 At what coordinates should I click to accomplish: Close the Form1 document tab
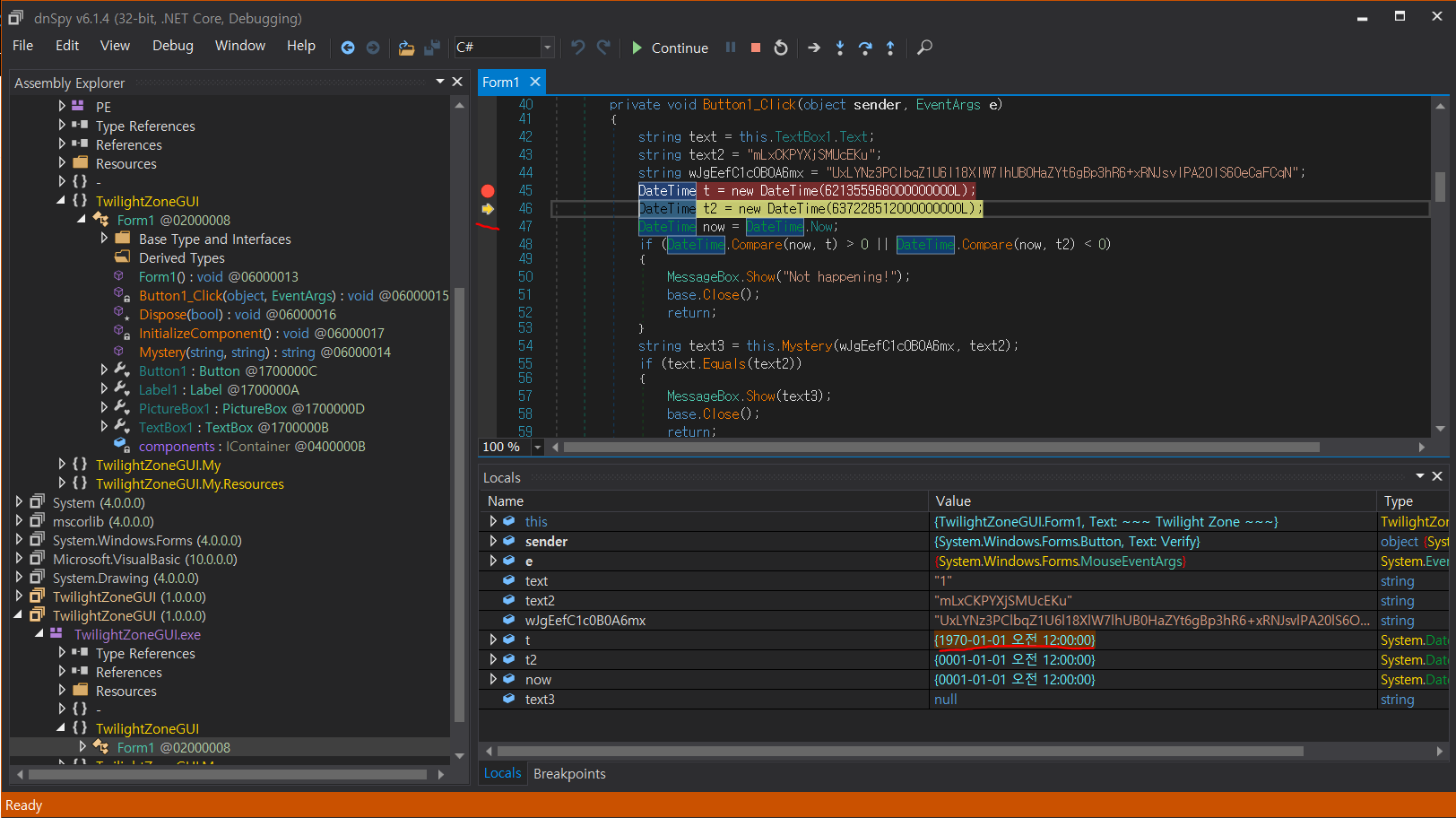point(535,82)
